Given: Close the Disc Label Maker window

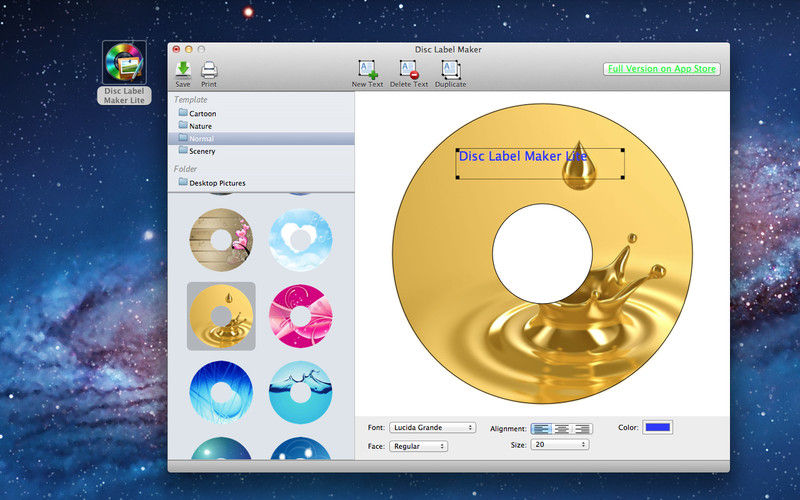Looking at the screenshot, I should pos(177,49).
